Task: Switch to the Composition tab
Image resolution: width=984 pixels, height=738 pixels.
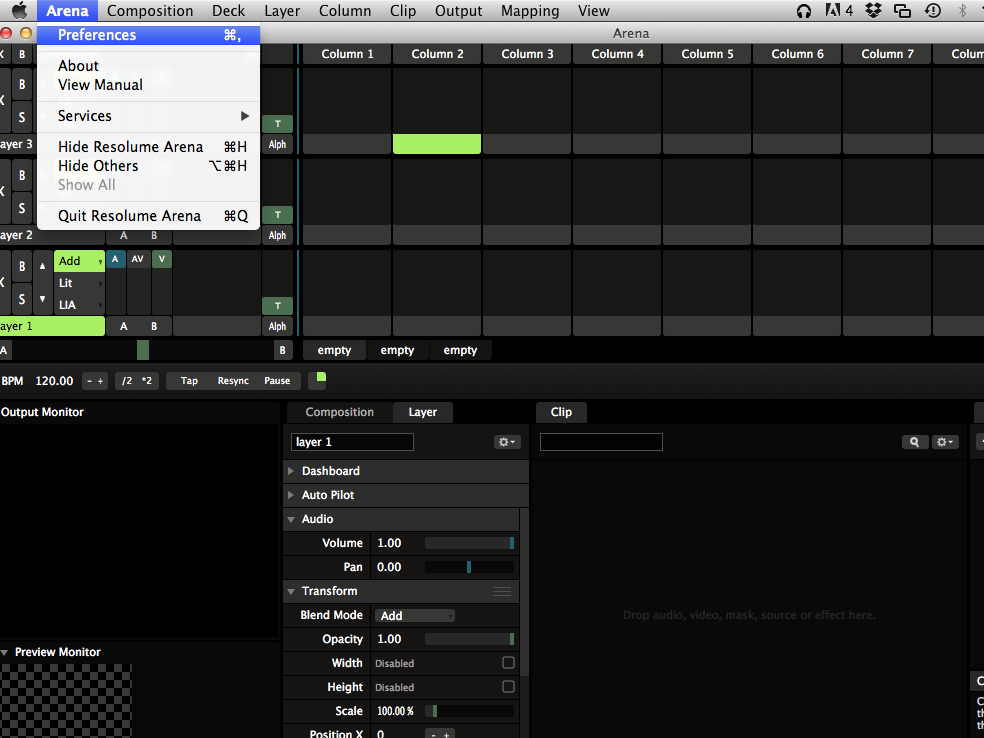Action: [x=340, y=412]
